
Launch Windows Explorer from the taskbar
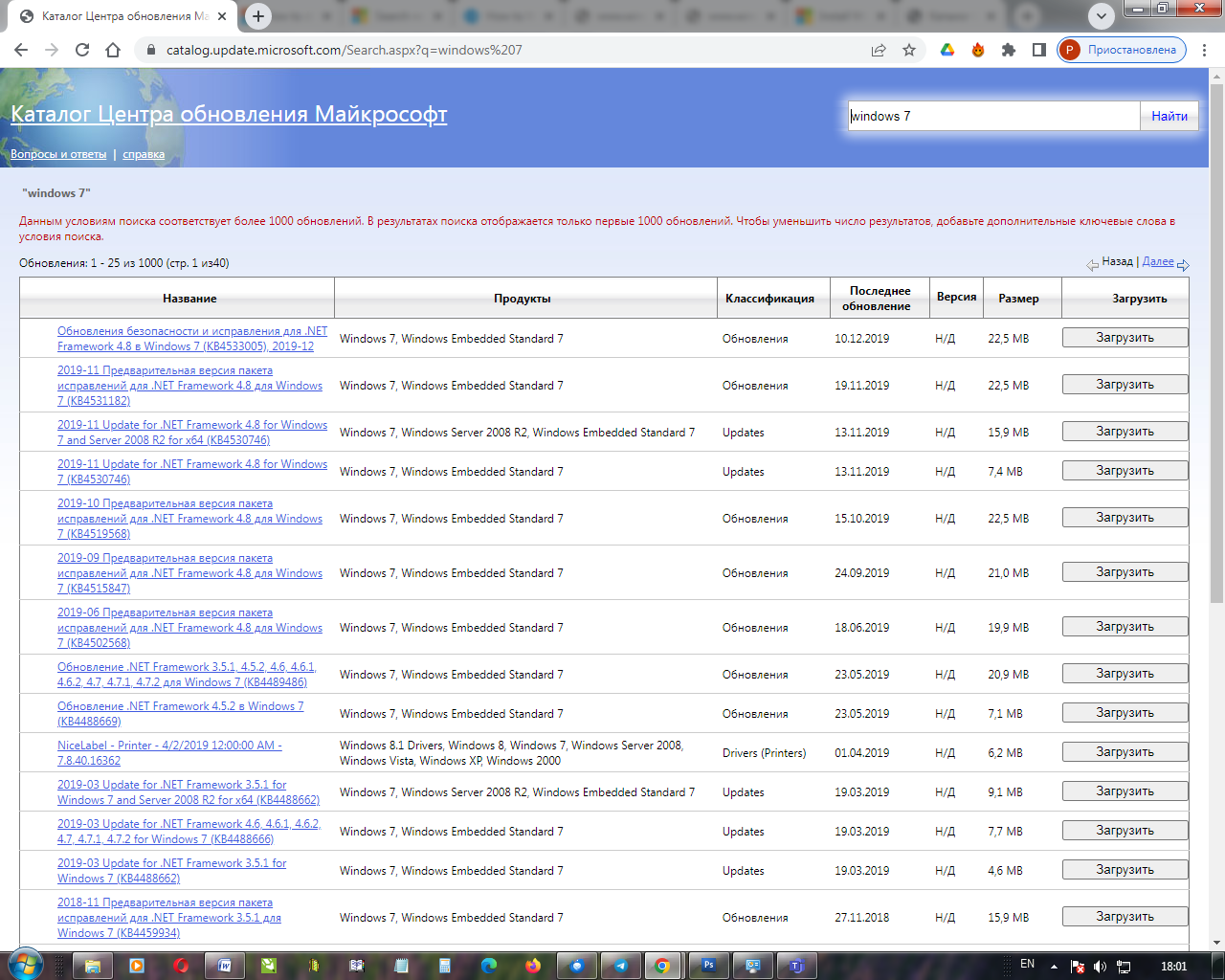pos(93,966)
